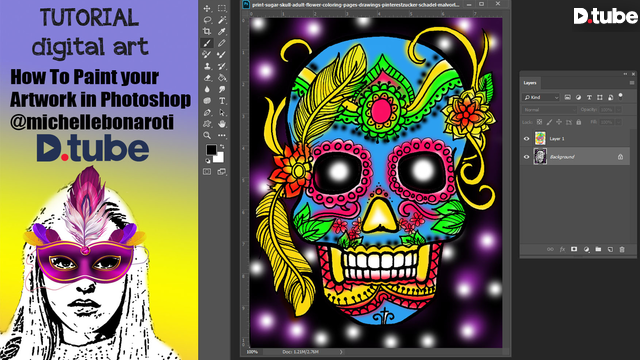Toggle layer filtering switch on or off
640x360 pixels.
tap(621, 97)
